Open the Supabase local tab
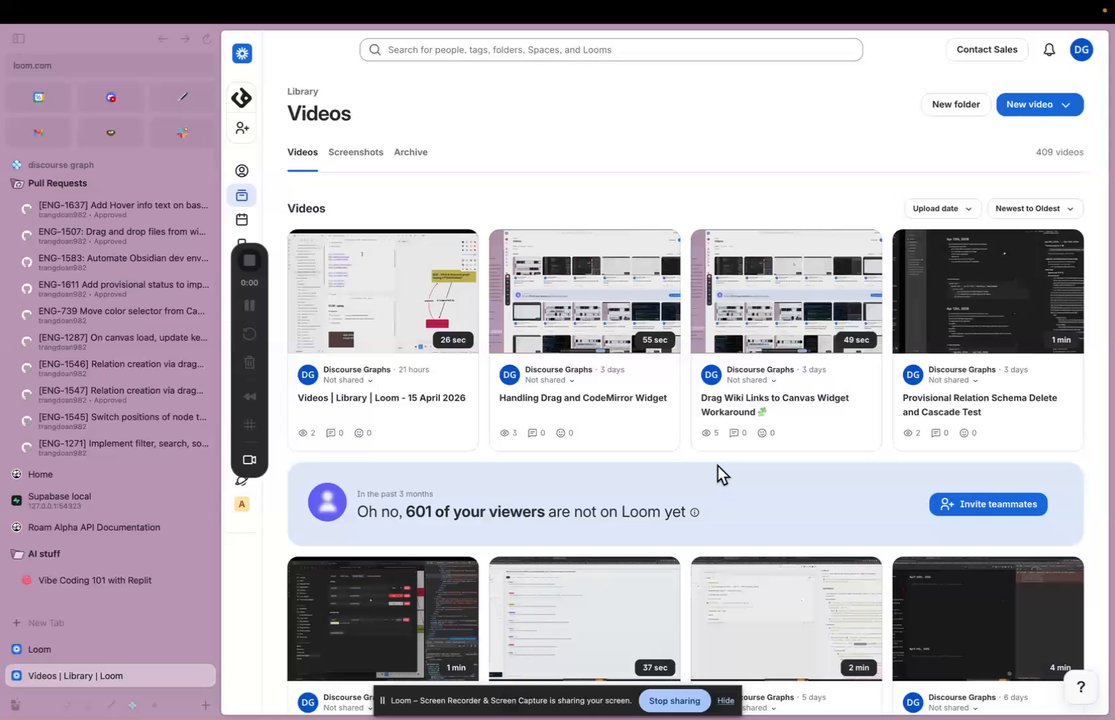1115x720 pixels. click(x=110, y=500)
